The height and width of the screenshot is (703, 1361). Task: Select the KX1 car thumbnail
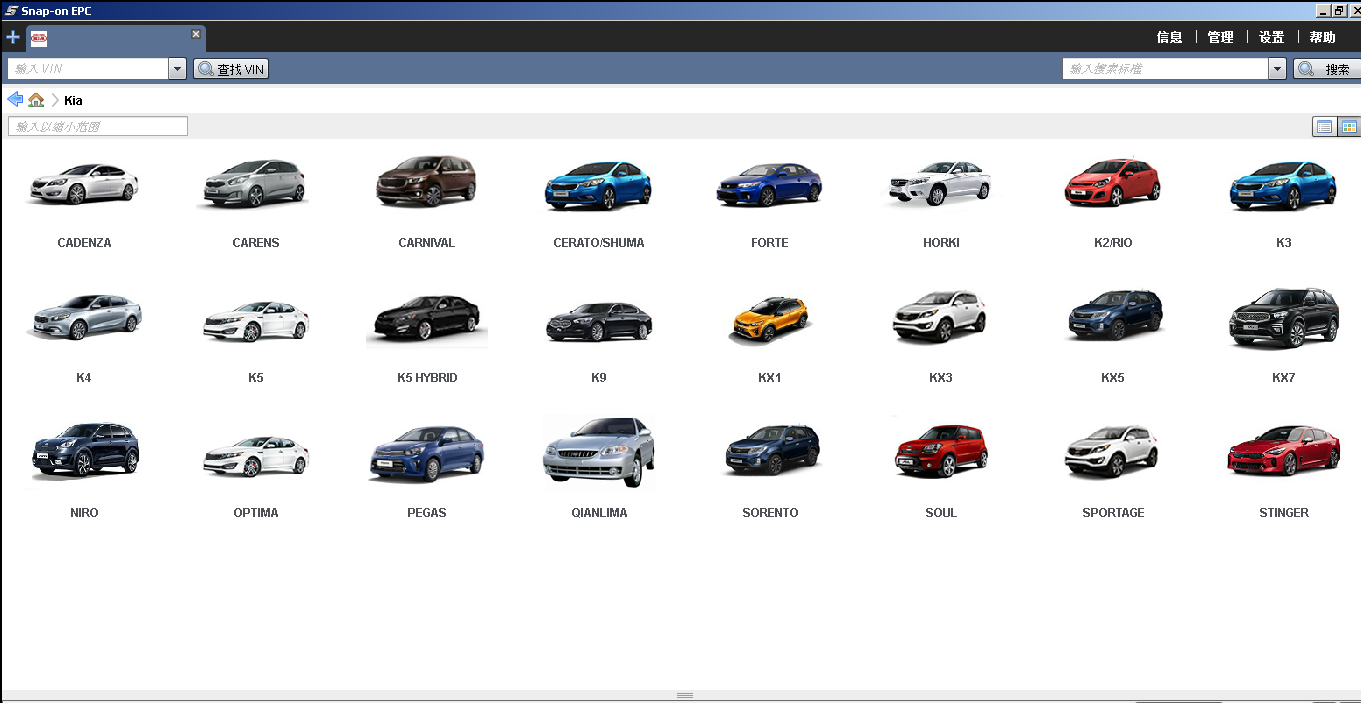click(769, 319)
